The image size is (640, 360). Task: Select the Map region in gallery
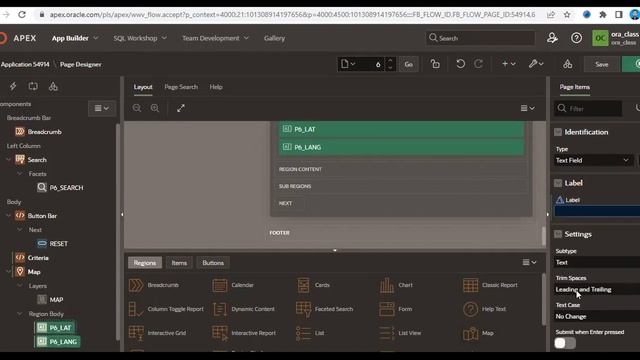tap(478, 333)
